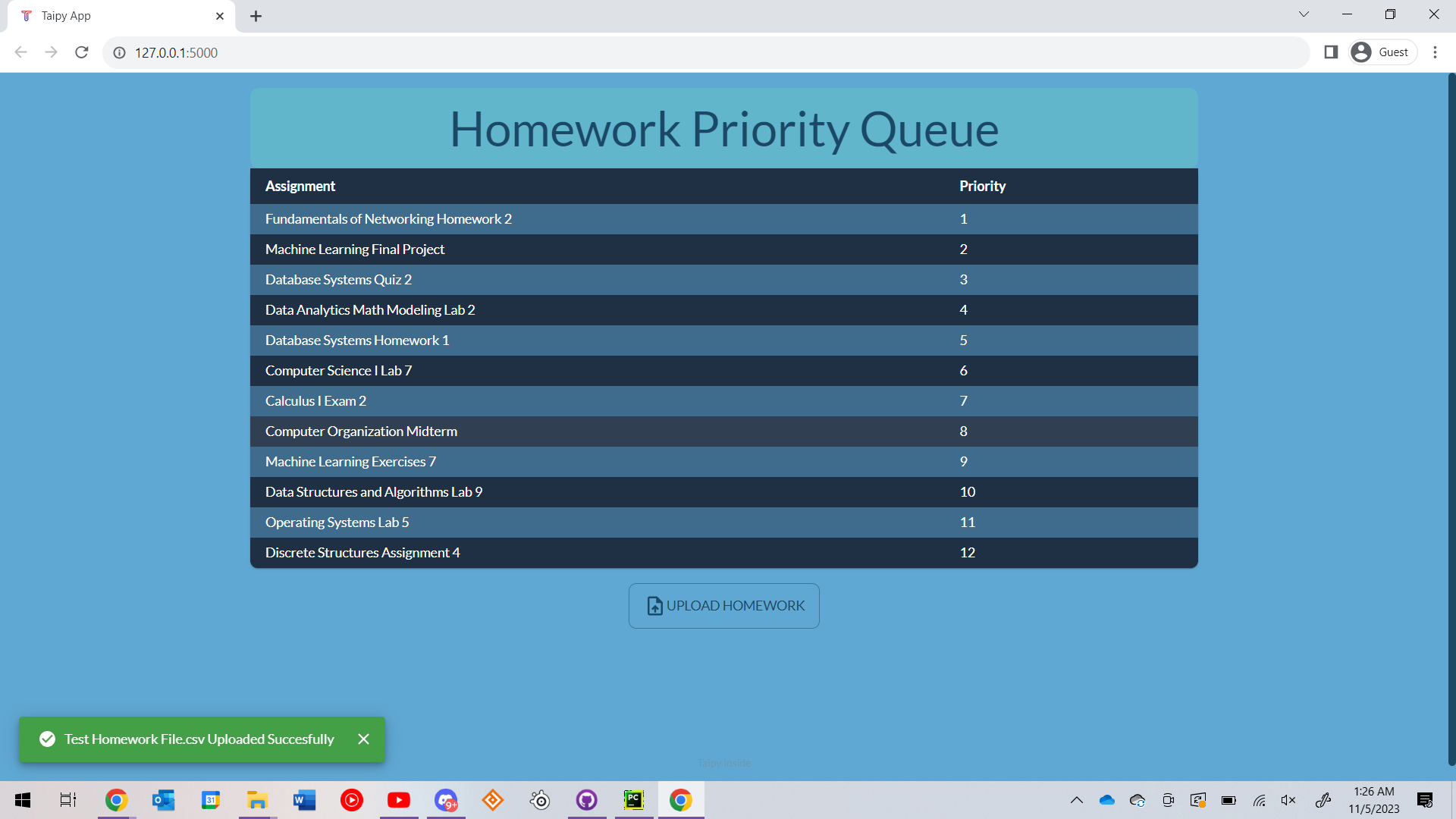Open the Guest profile menu
Image resolution: width=1456 pixels, height=819 pixels.
1383,52
